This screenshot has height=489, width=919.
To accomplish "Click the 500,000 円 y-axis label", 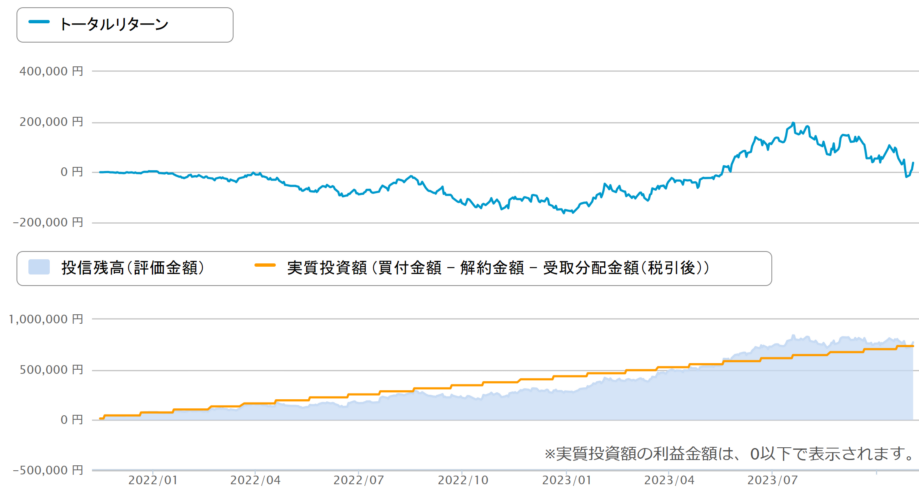I will 50,369.
